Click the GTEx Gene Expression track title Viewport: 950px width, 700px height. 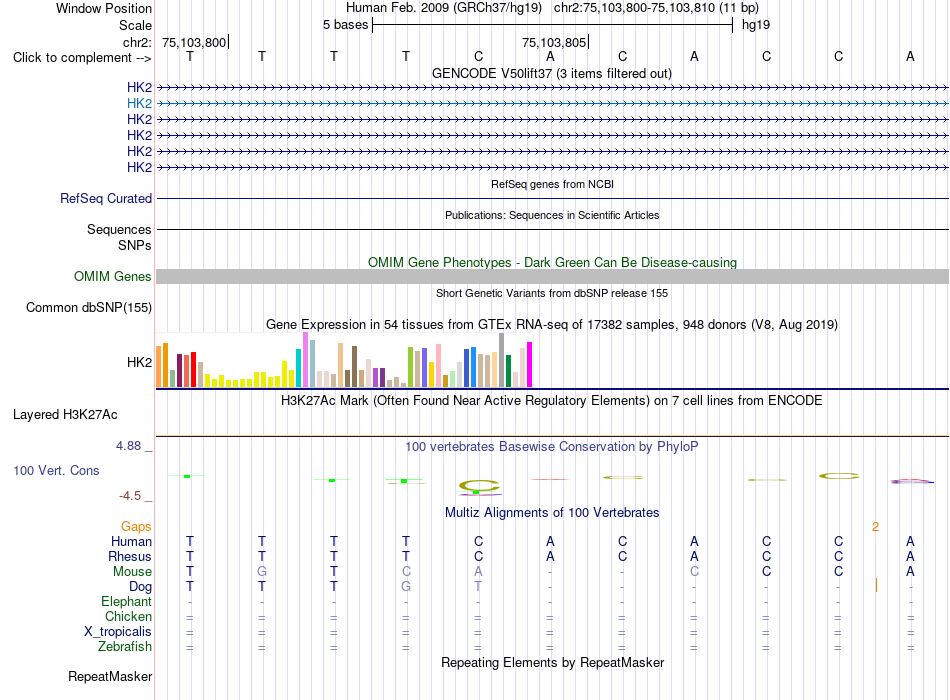tap(552, 325)
